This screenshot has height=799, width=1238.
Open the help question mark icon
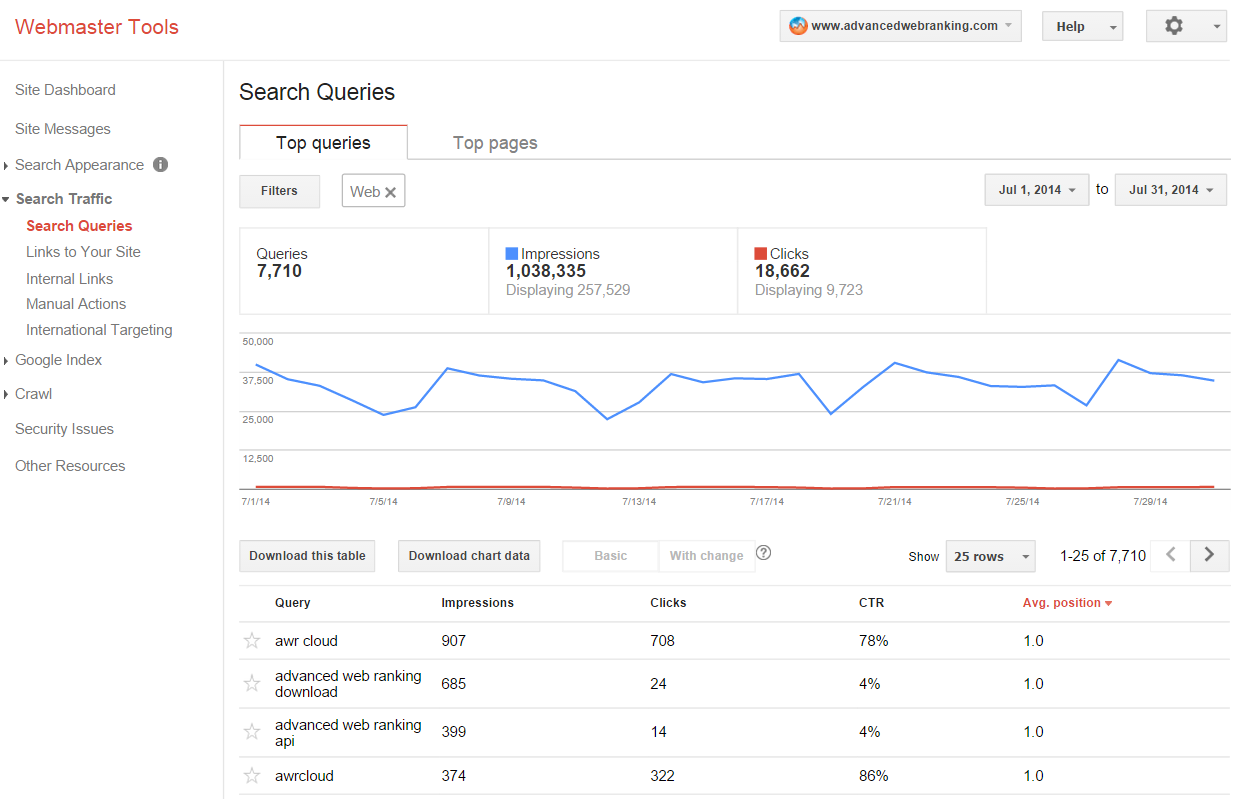(763, 553)
